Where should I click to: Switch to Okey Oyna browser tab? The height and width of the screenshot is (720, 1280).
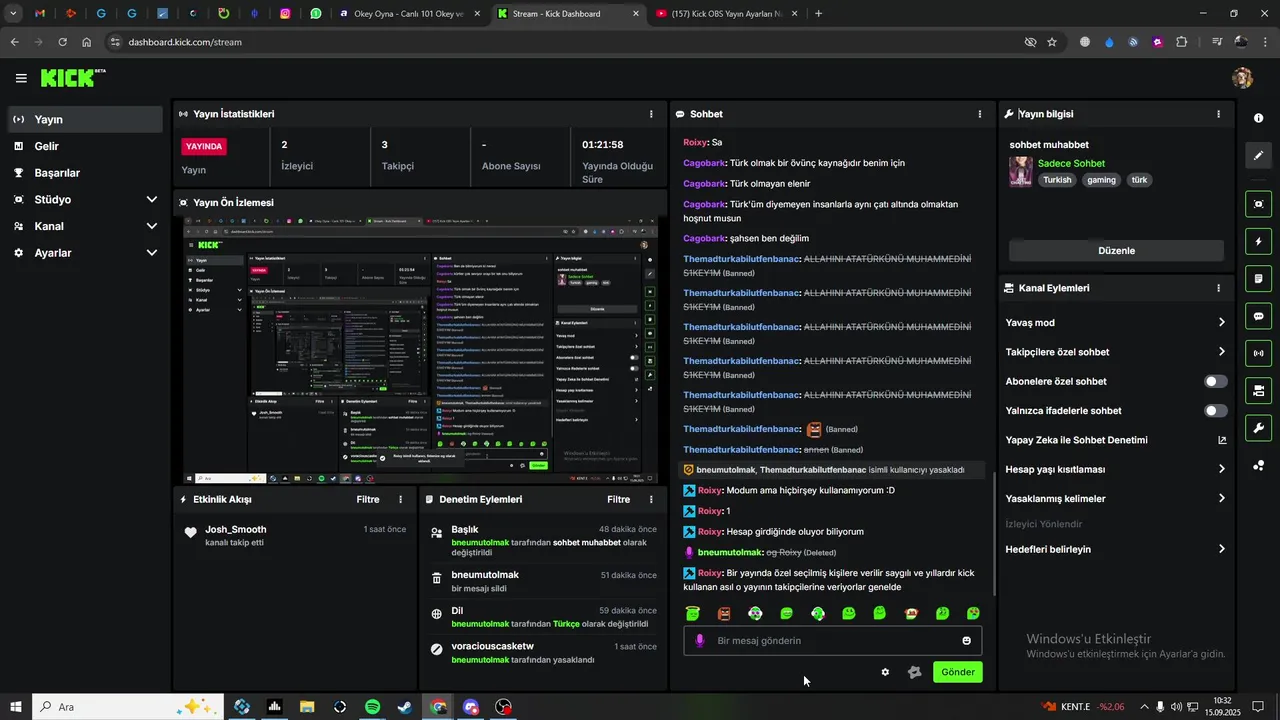[407, 14]
